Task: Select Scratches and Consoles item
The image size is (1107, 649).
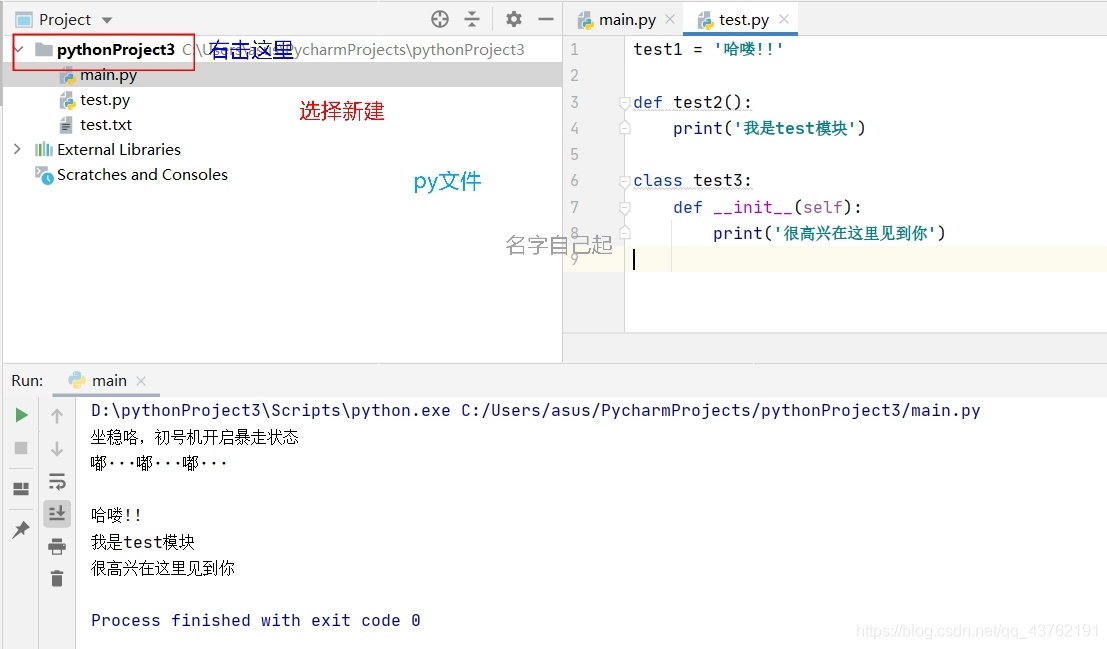Action: click(142, 174)
